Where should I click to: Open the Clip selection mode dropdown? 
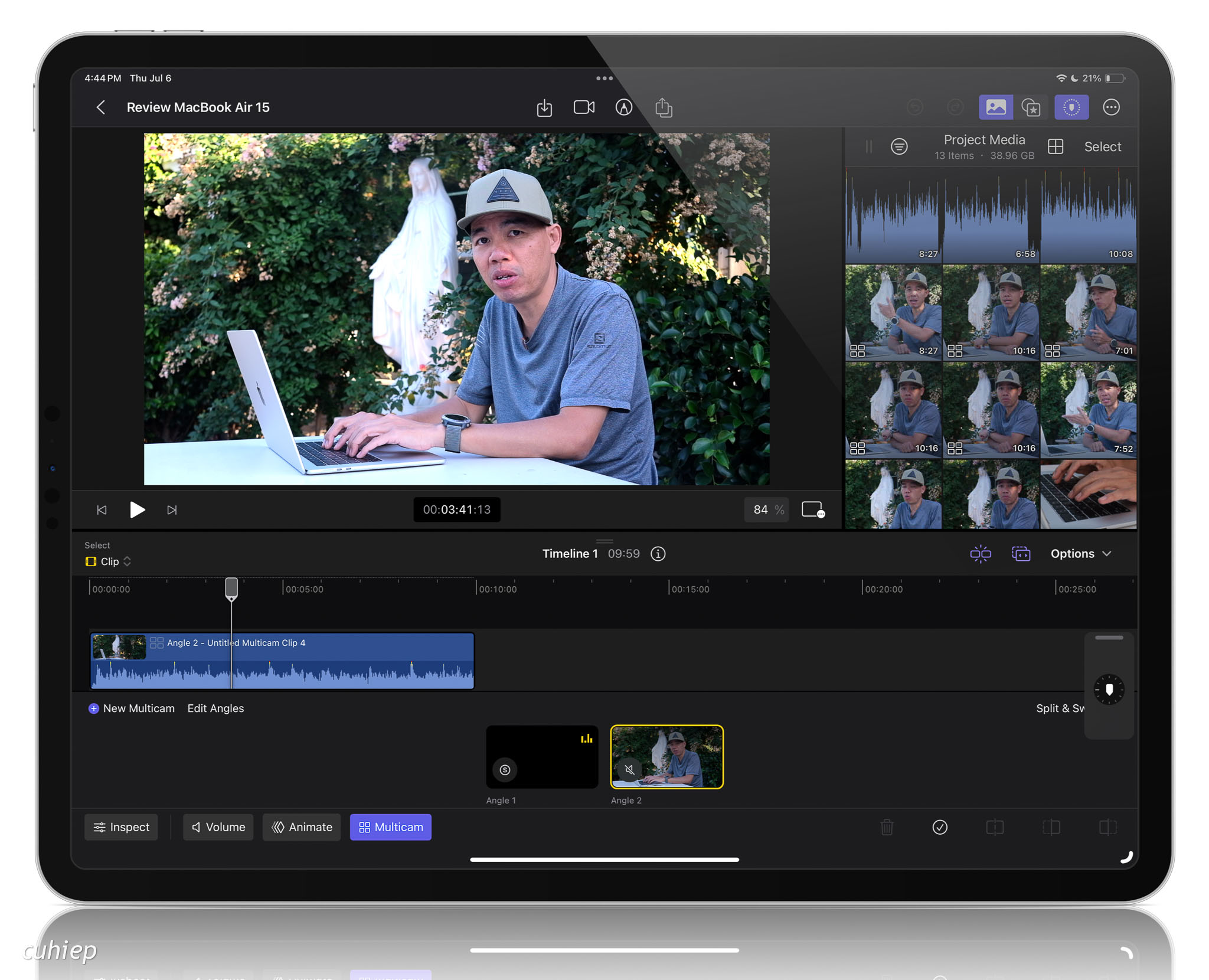(109, 561)
